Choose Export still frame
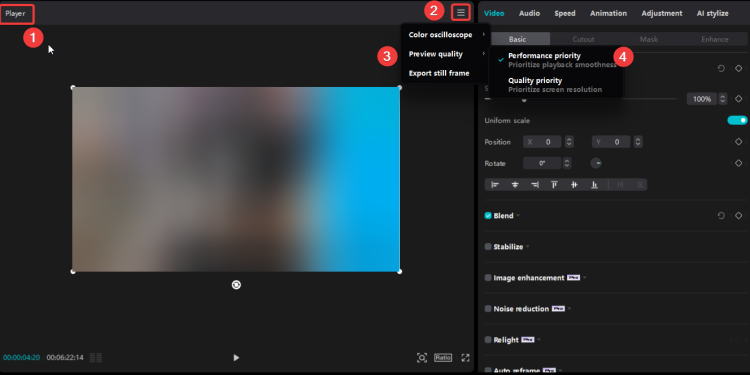The height and width of the screenshot is (375, 750). point(445,73)
